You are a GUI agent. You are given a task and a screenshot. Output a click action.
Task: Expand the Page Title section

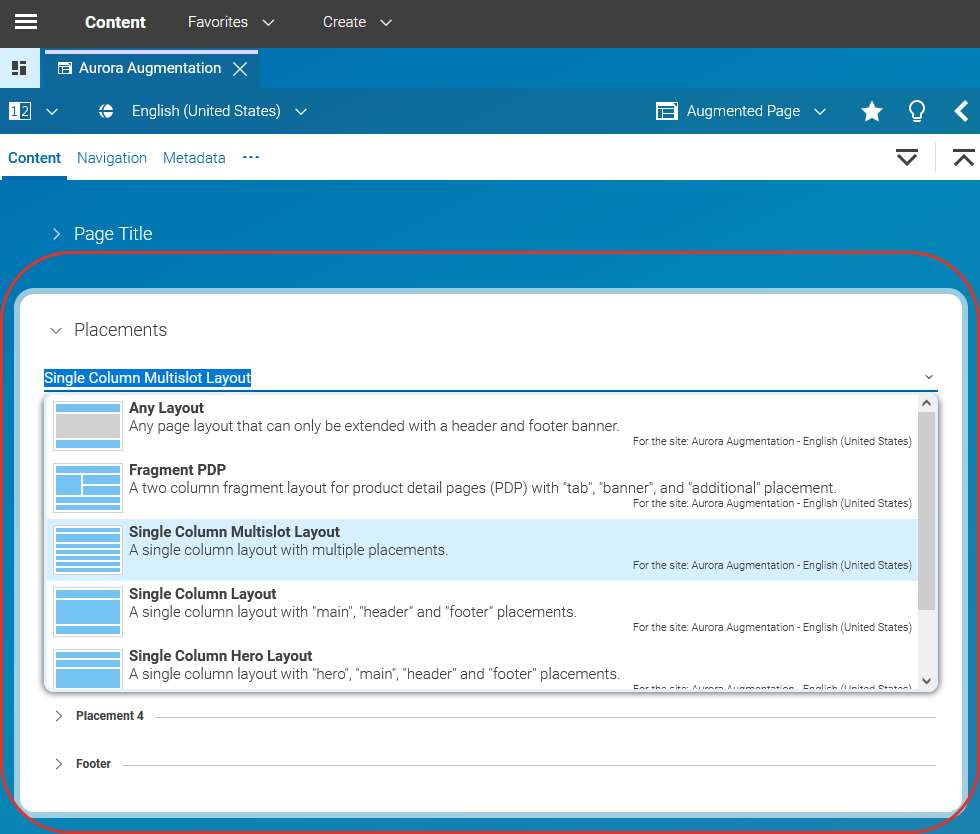pyautogui.click(x=57, y=233)
